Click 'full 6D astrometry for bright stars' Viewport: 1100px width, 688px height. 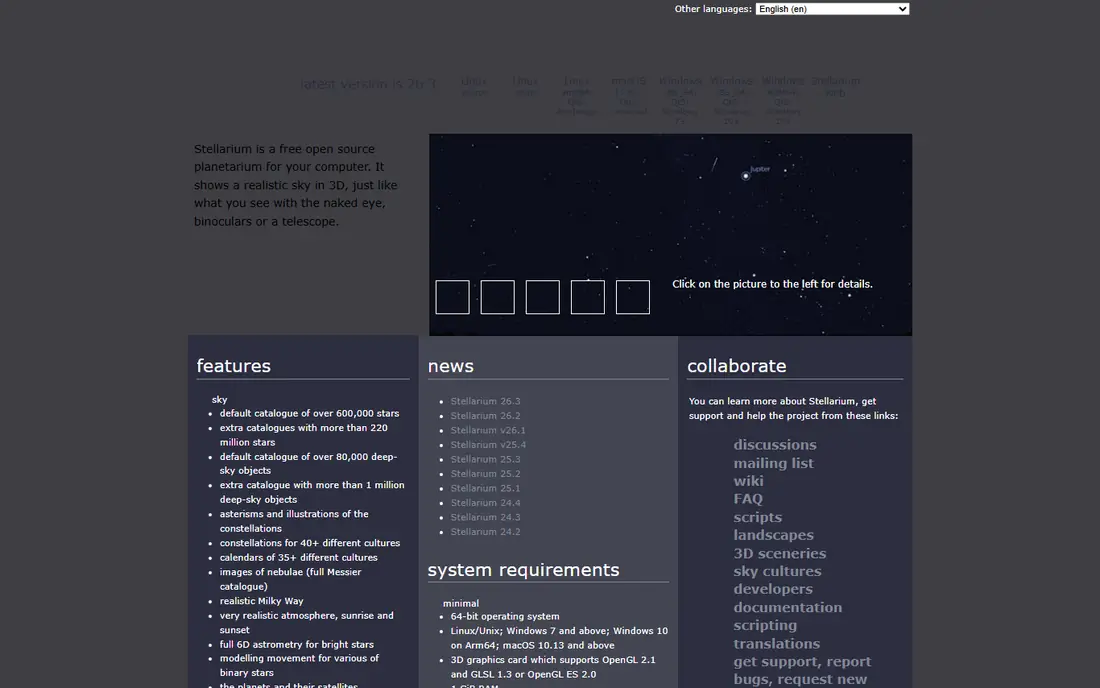pos(297,645)
